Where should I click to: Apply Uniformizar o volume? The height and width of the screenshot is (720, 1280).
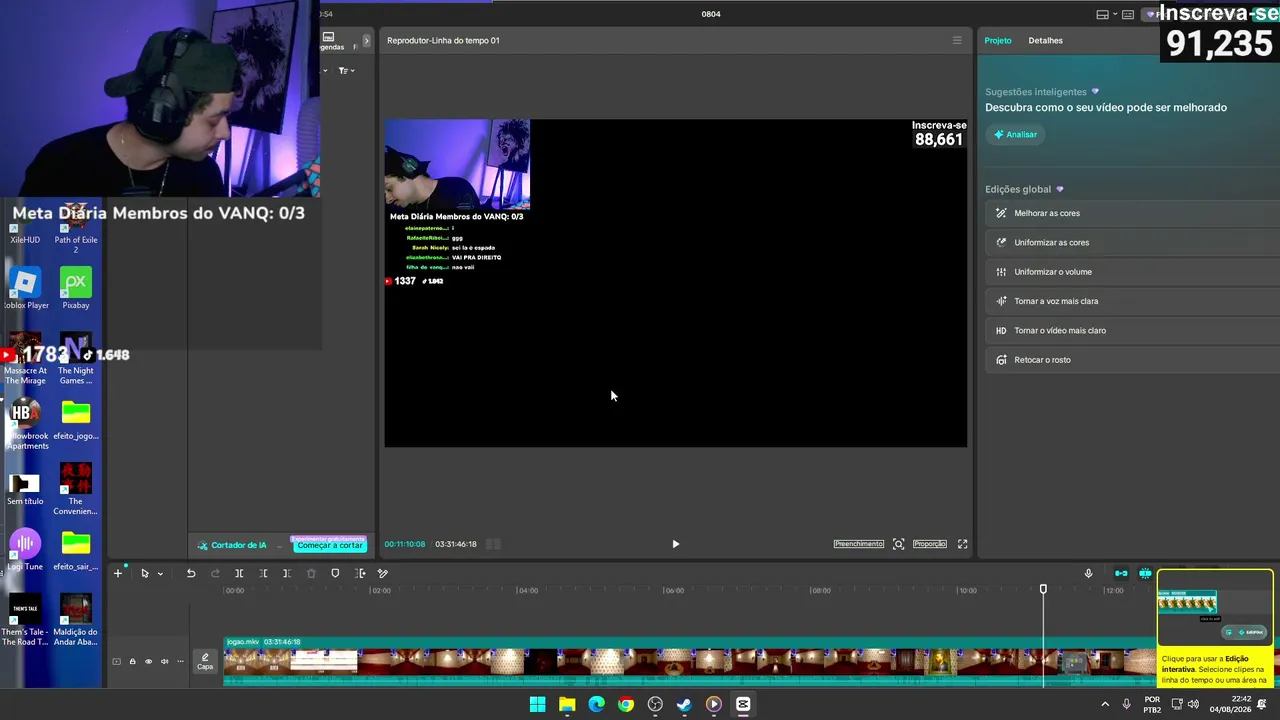1132,272
